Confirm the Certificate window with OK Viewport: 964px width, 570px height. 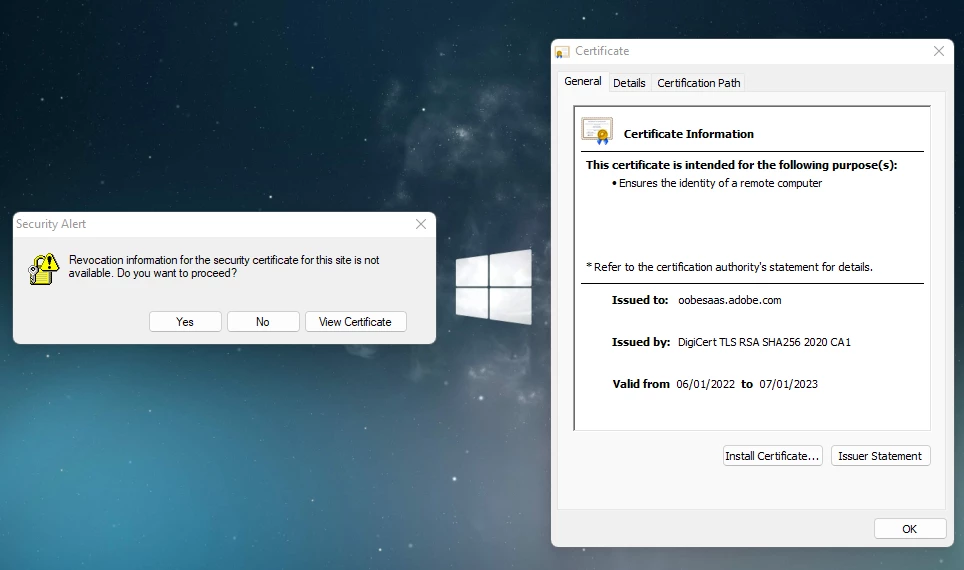click(909, 529)
